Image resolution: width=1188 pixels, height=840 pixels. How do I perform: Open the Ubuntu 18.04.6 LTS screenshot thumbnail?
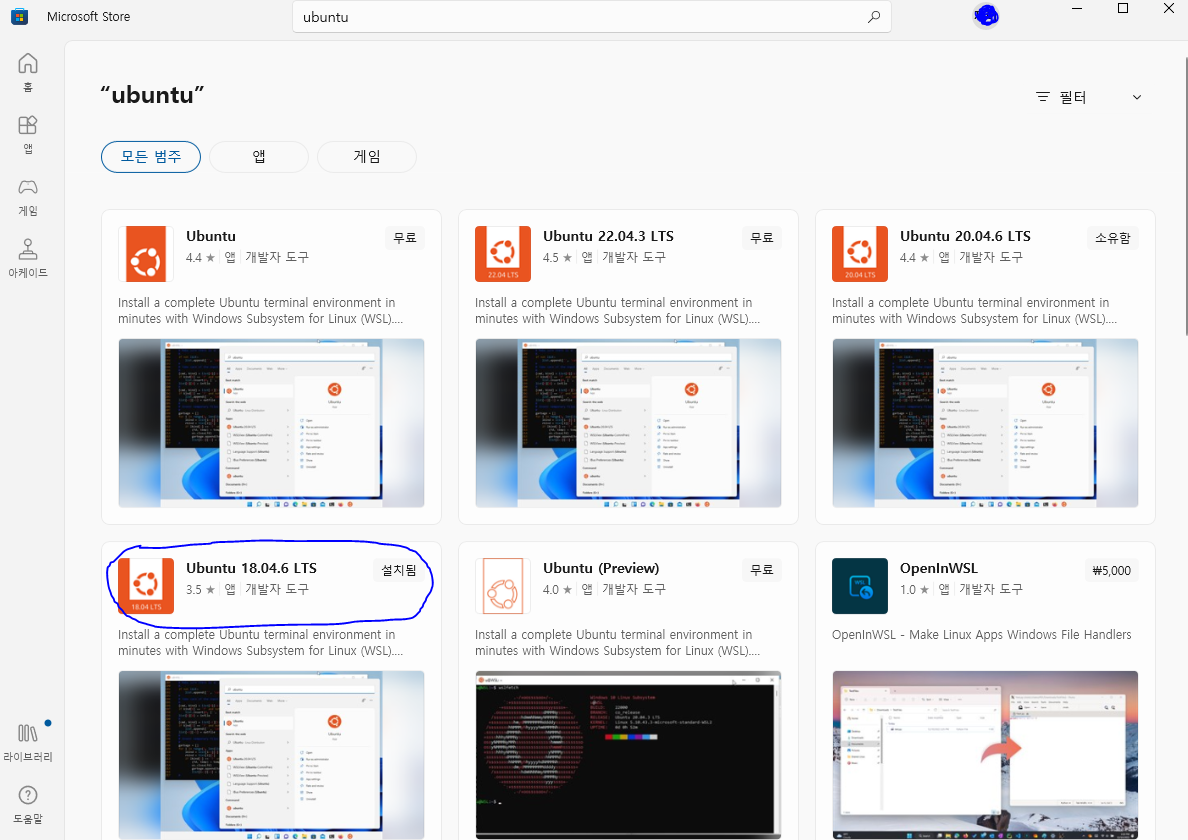[271, 754]
